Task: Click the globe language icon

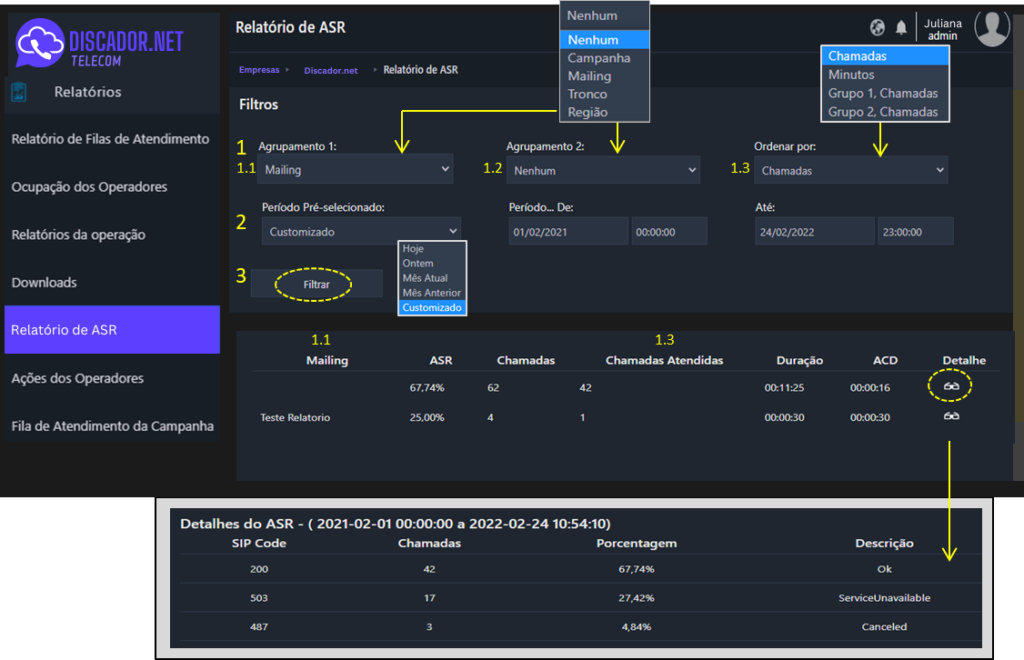Action: click(877, 27)
